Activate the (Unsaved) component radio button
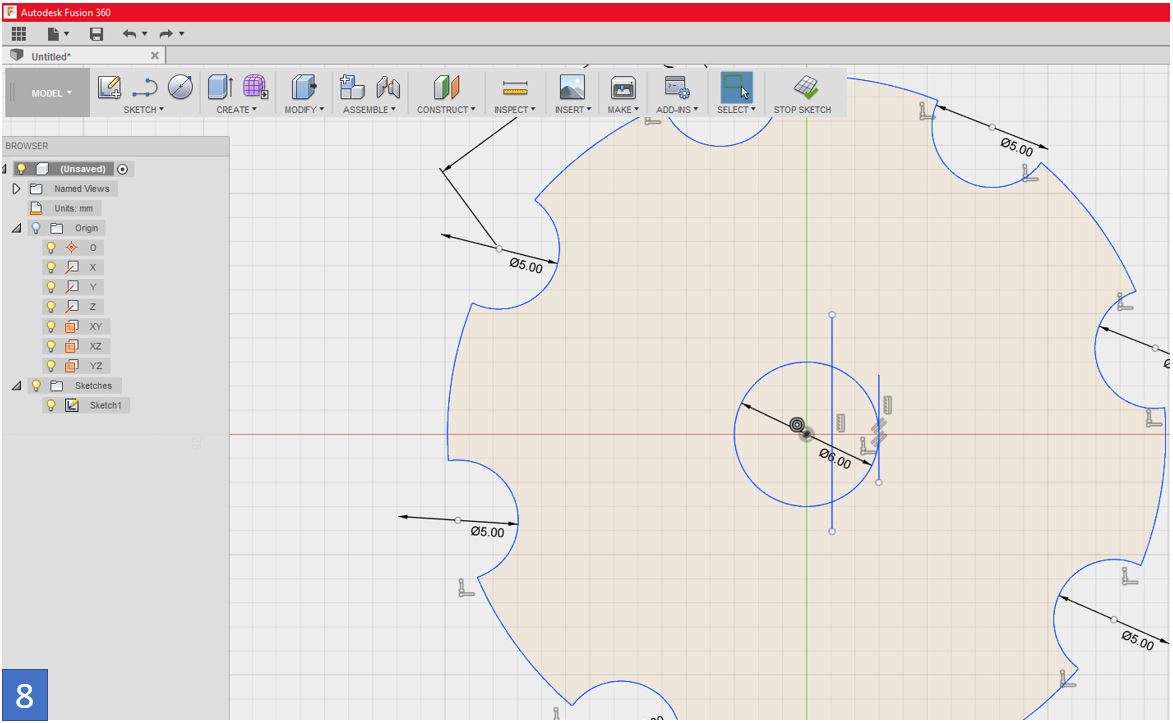Screen dimensions: 1173x723 tap(123, 169)
